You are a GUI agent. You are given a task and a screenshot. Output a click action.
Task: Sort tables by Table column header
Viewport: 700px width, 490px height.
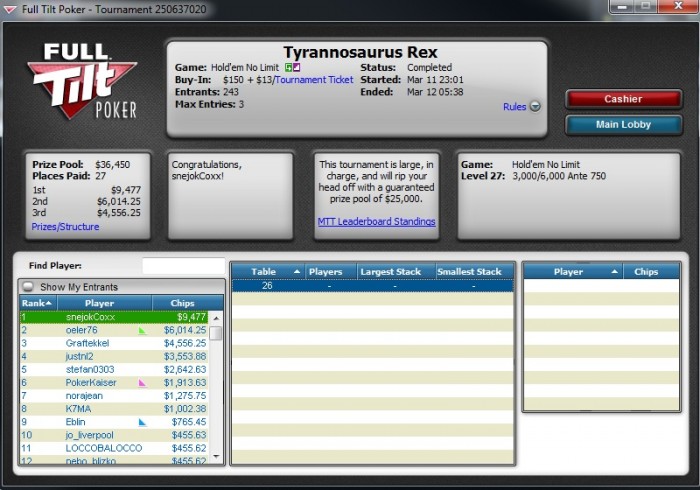coord(268,272)
